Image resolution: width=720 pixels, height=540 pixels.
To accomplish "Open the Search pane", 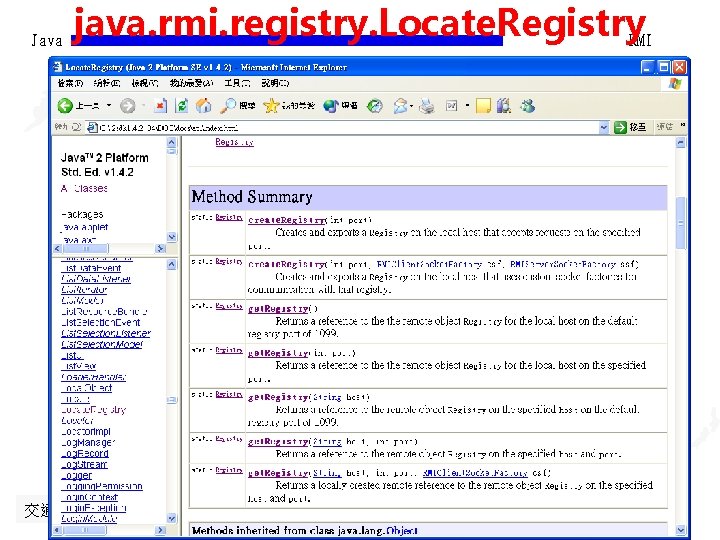I will tap(237, 106).
